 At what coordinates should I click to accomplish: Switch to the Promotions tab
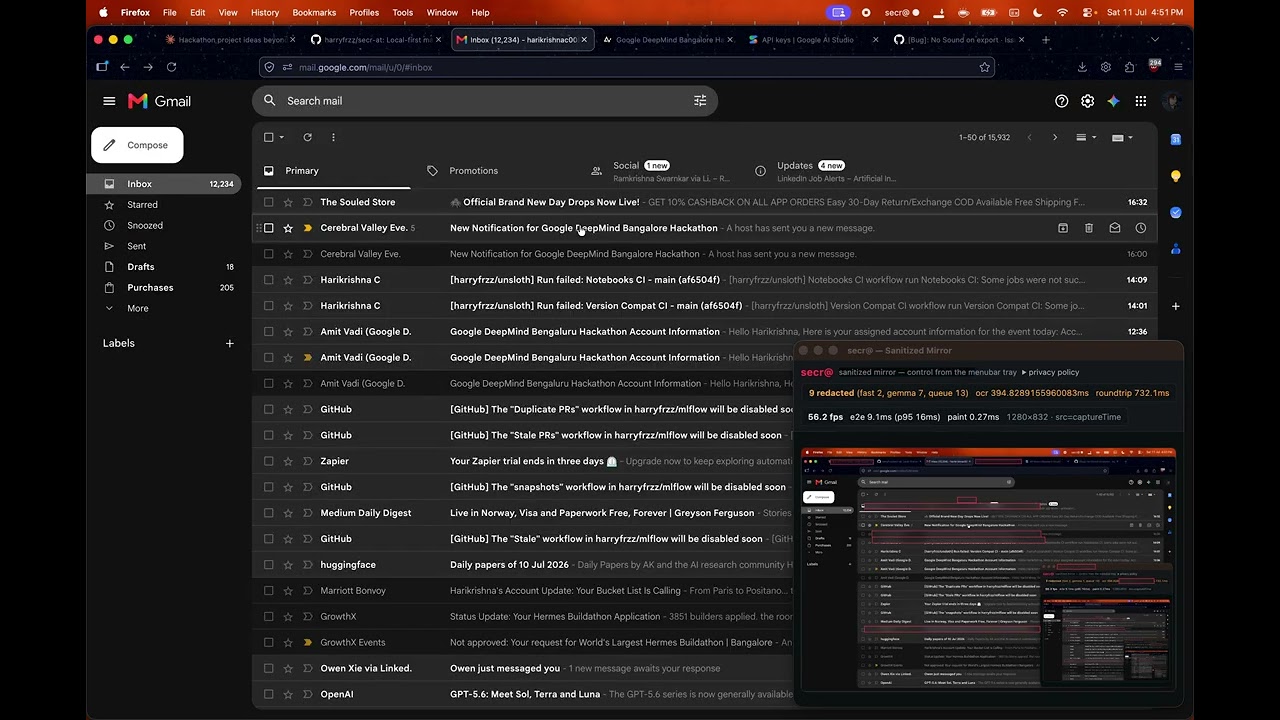pos(473,171)
